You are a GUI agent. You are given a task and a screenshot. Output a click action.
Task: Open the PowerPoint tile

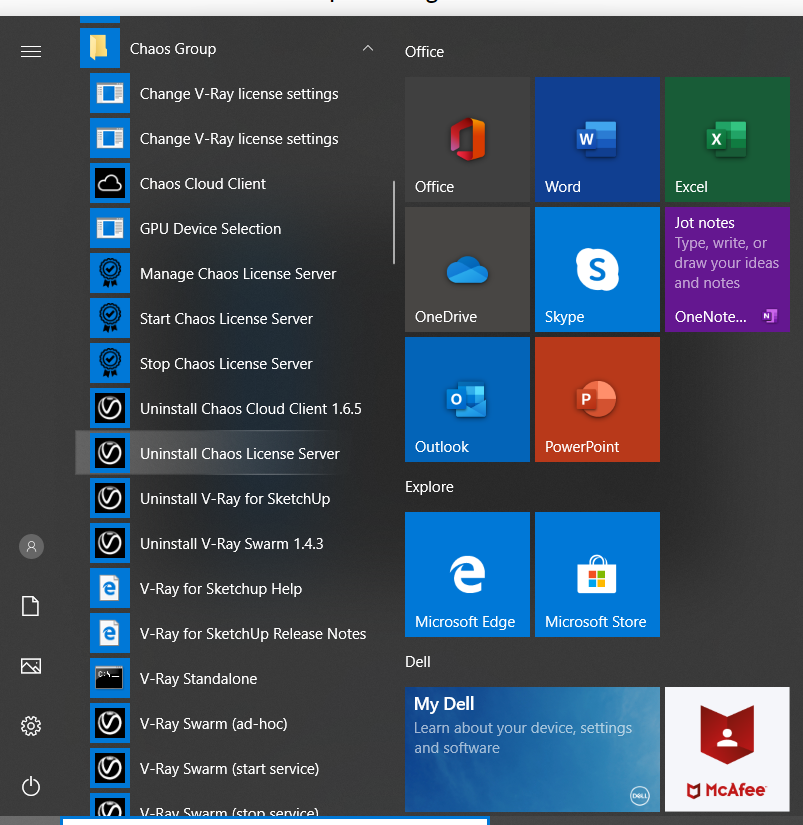[597, 400]
